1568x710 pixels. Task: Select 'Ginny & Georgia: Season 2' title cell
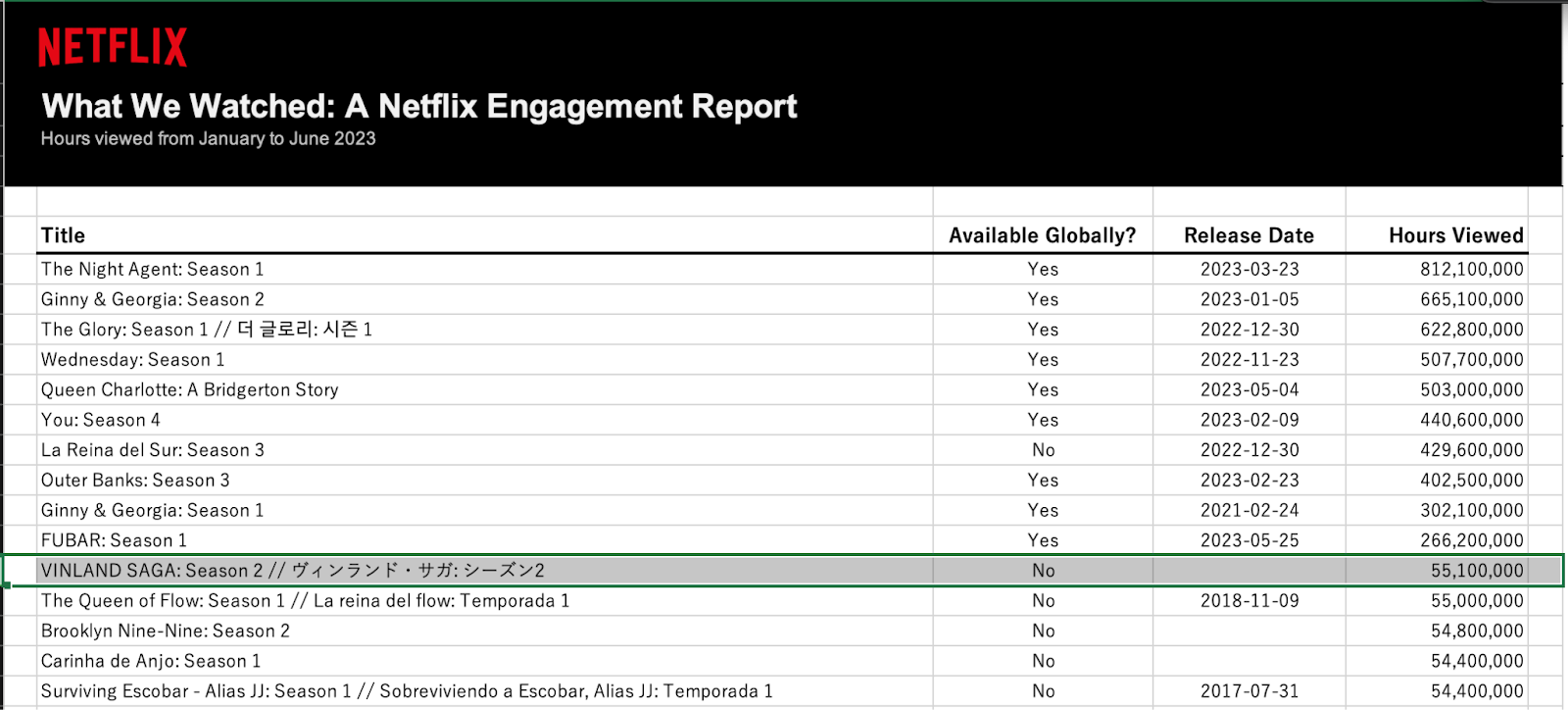point(485,299)
